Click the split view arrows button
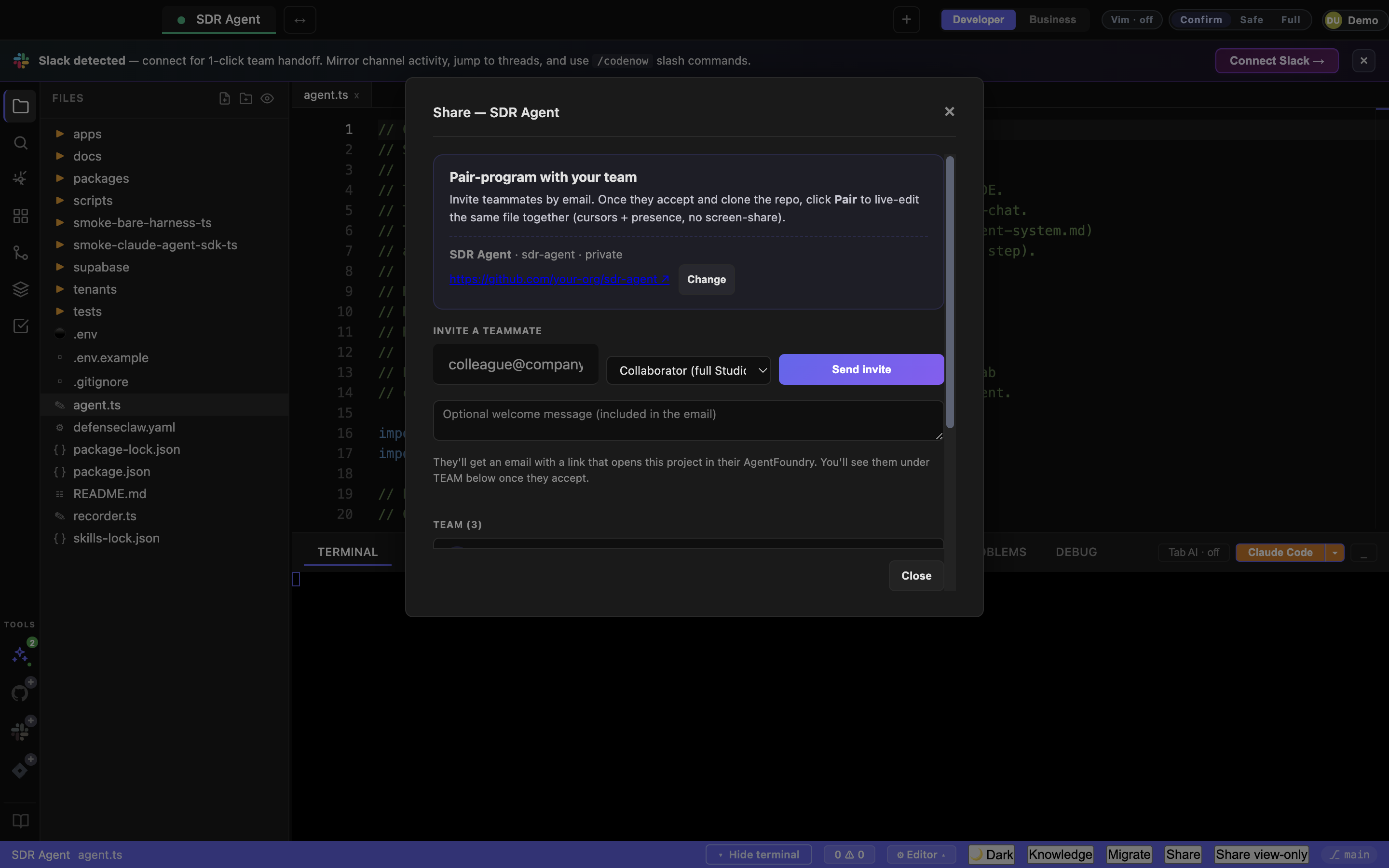 click(300, 20)
